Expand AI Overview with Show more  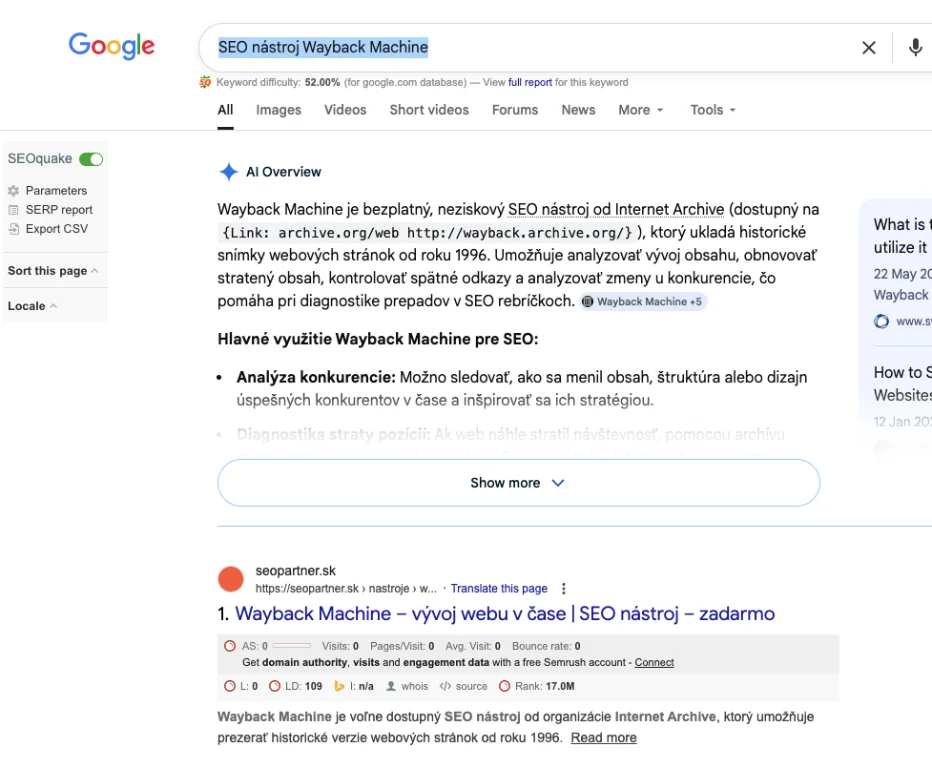pyautogui.click(x=518, y=483)
